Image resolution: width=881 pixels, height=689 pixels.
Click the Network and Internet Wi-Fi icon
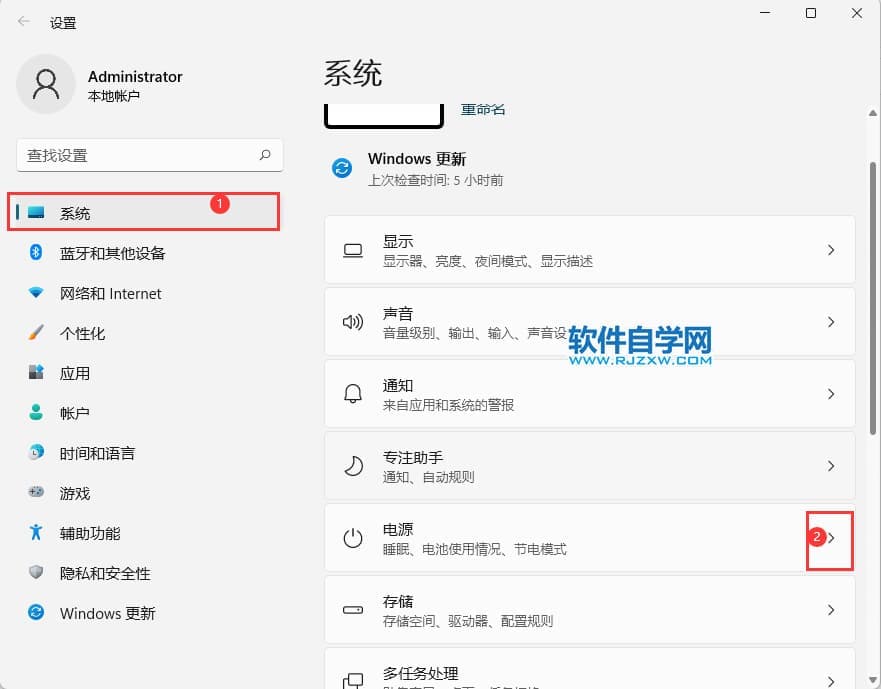pos(36,293)
